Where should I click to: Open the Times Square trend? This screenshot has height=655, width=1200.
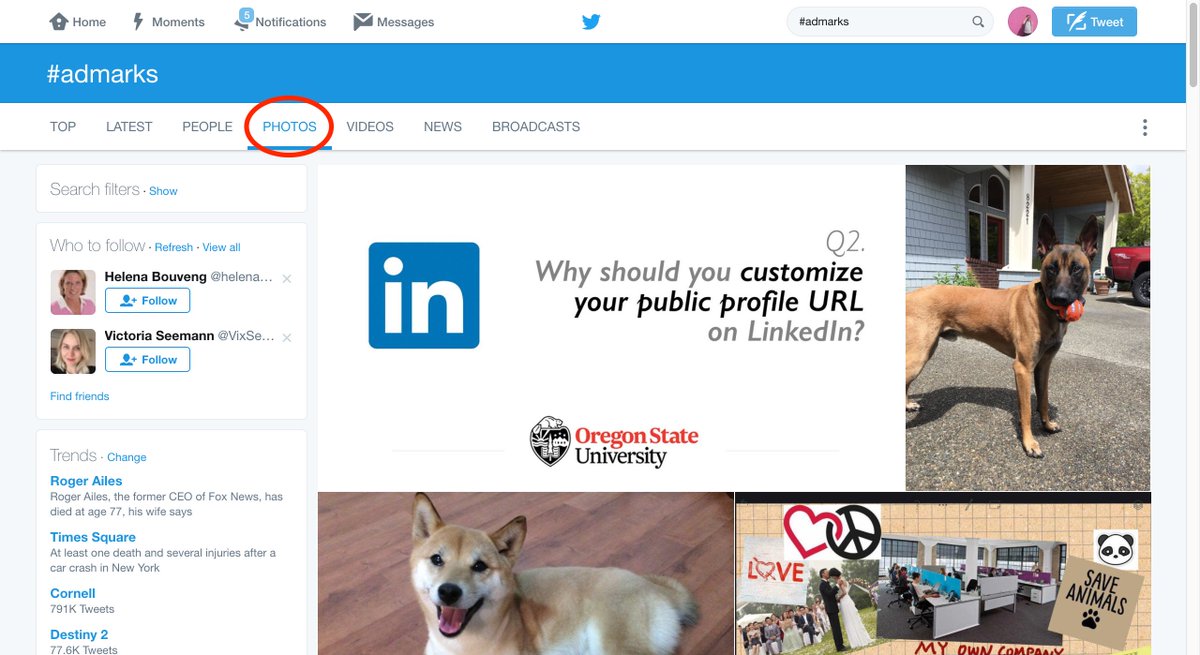93,537
